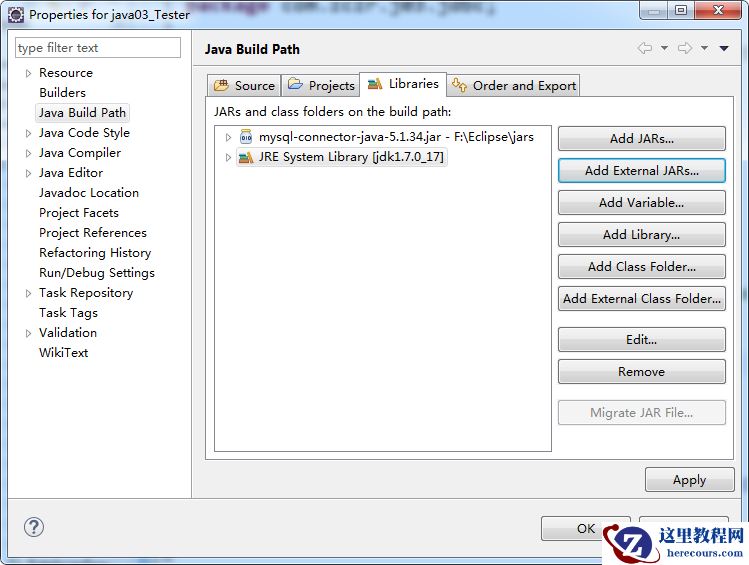Image resolution: width=749 pixels, height=565 pixels.
Task: Select Validation in the tree
Action: pos(68,333)
